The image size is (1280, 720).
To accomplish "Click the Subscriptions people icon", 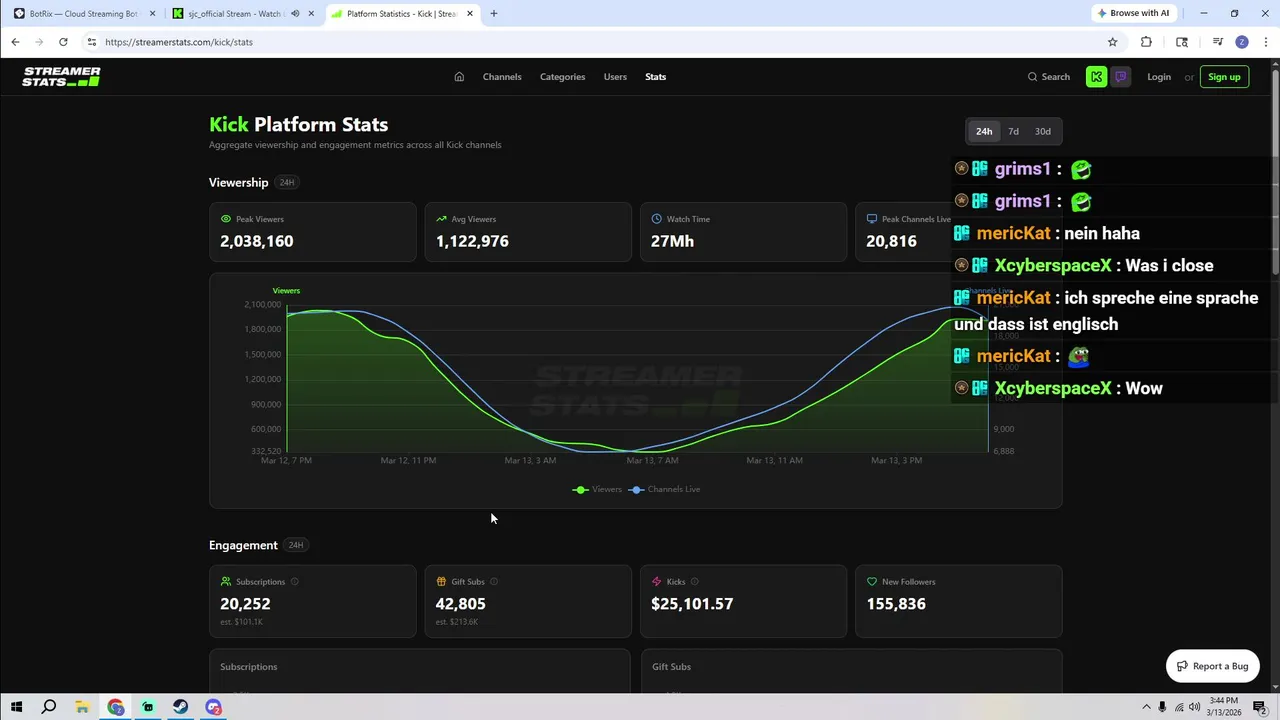I will [226, 582].
